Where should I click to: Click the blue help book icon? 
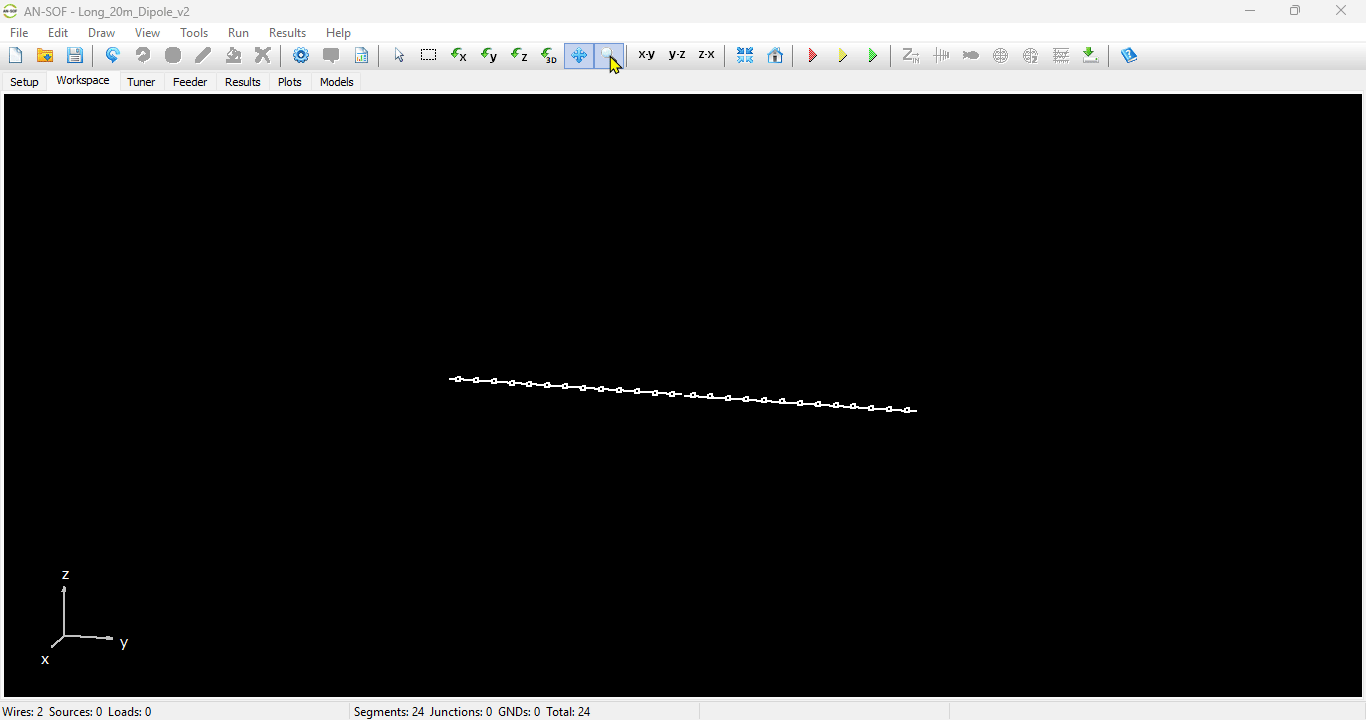tap(1130, 56)
